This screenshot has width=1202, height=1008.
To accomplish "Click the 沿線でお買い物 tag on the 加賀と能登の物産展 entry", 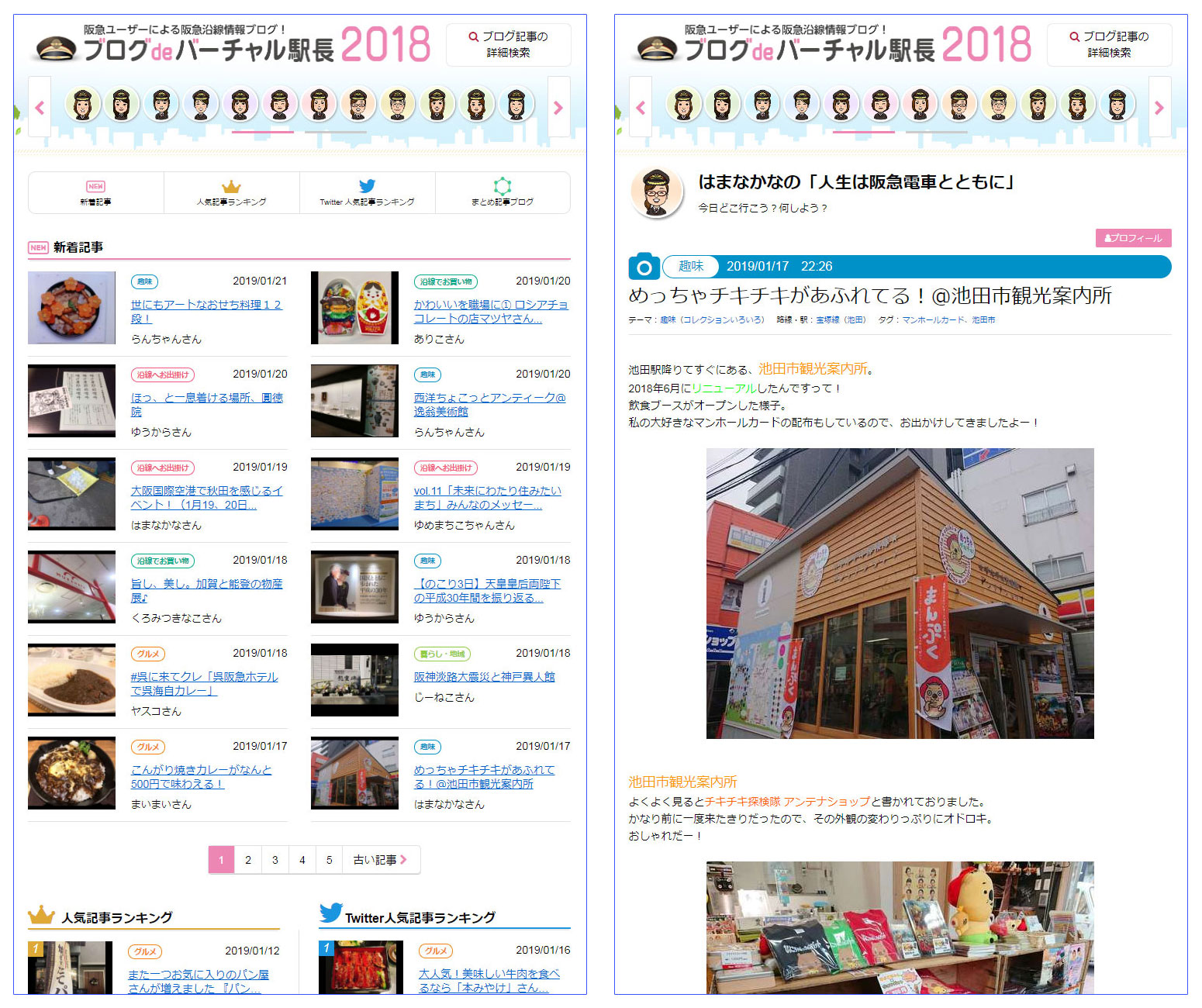I will pyautogui.click(x=163, y=561).
